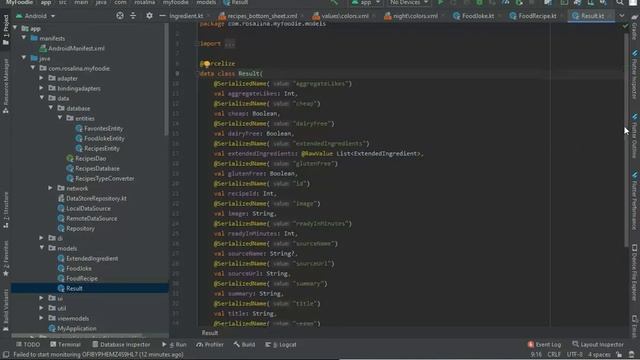Switch to the Ingredient.kt tab

(x=186, y=16)
